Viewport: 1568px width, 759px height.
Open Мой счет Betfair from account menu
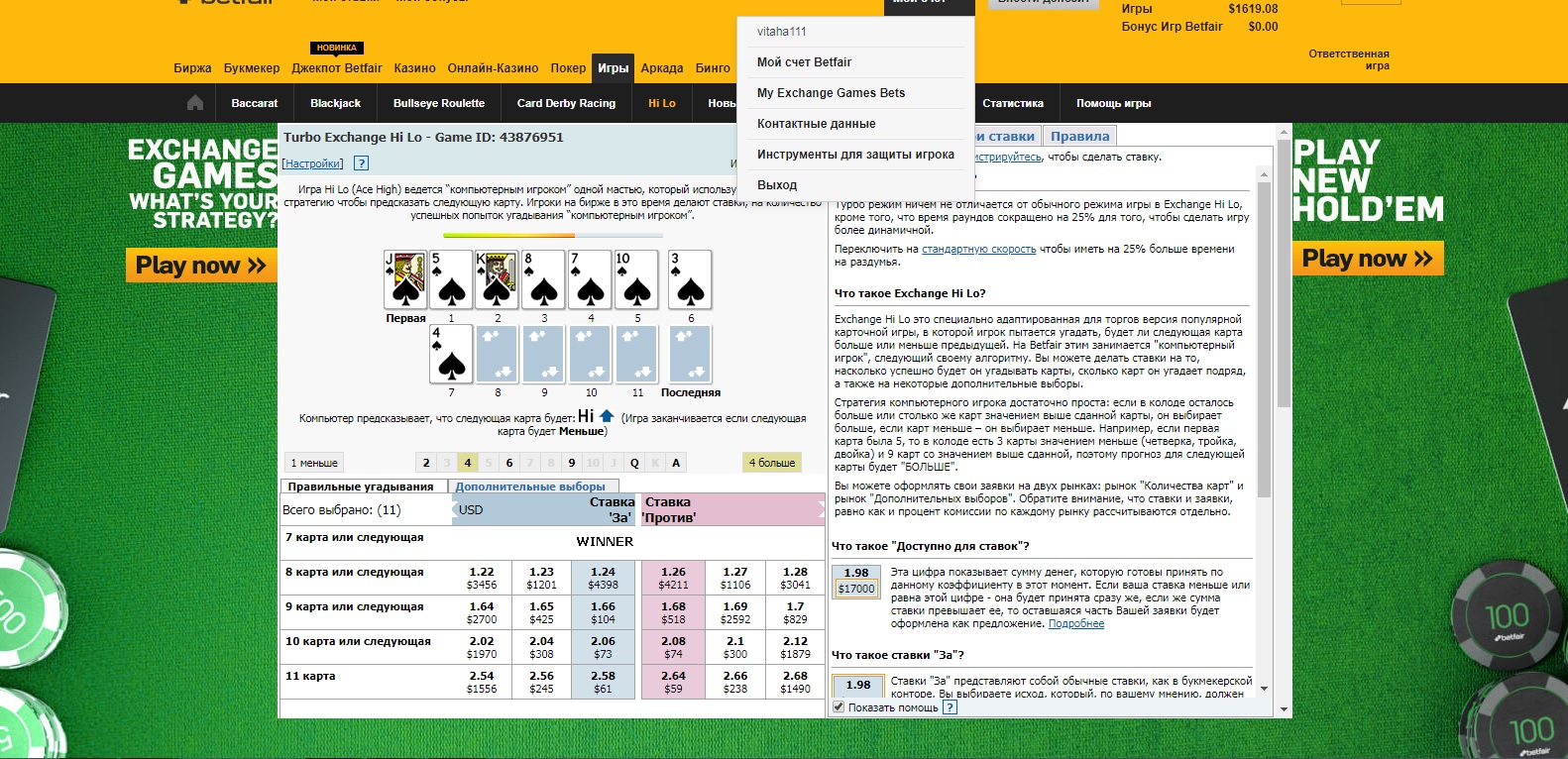[x=804, y=62]
